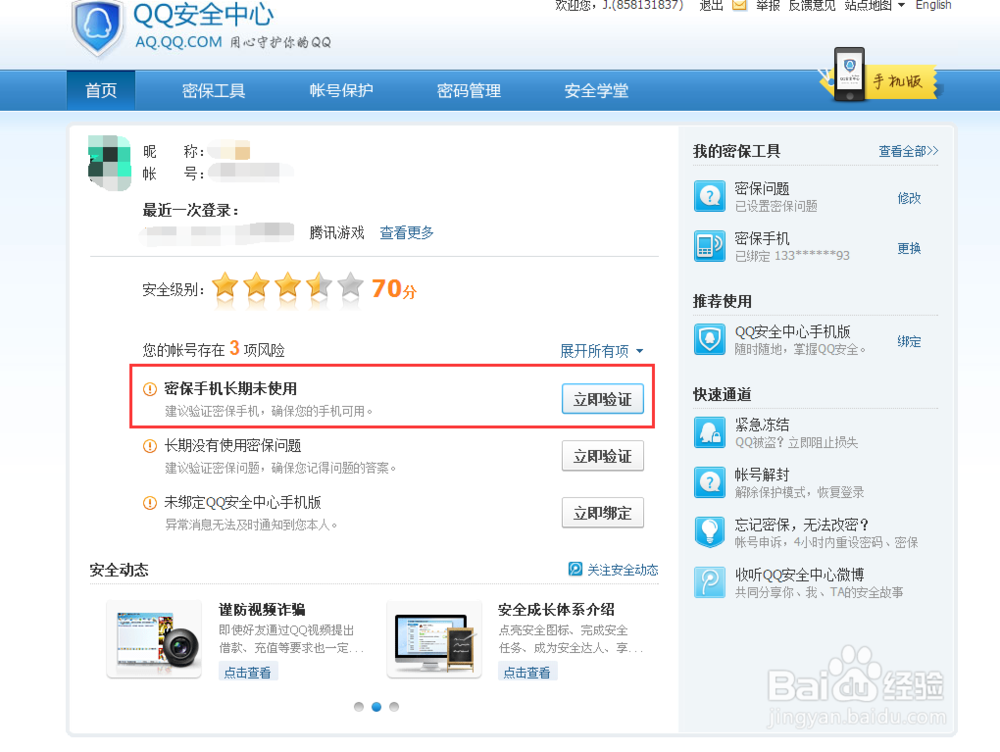
Task: Switch to the 密保工具 tab
Action: pos(213,90)
